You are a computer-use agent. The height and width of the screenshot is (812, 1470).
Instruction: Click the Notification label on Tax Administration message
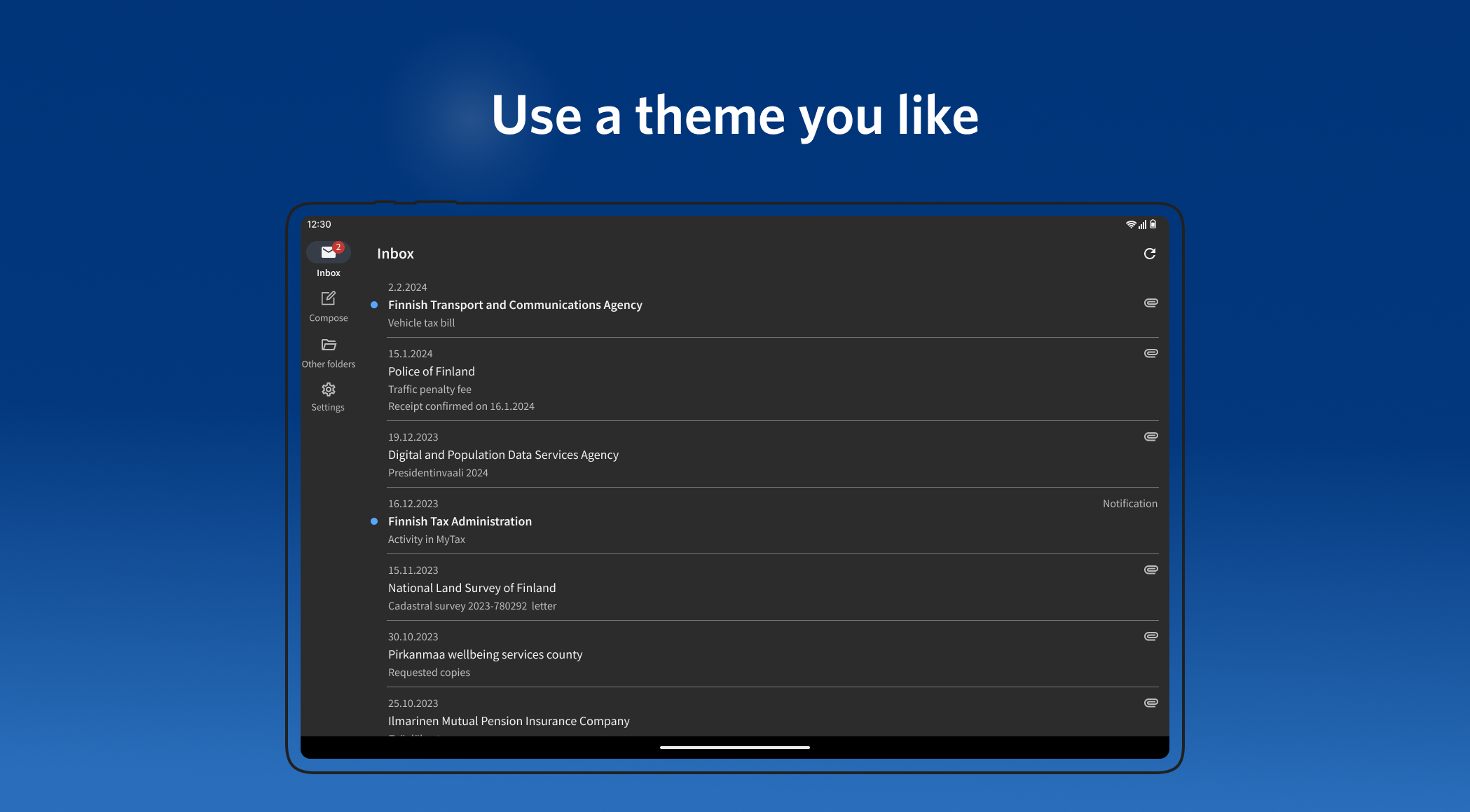click(1129, 504)
